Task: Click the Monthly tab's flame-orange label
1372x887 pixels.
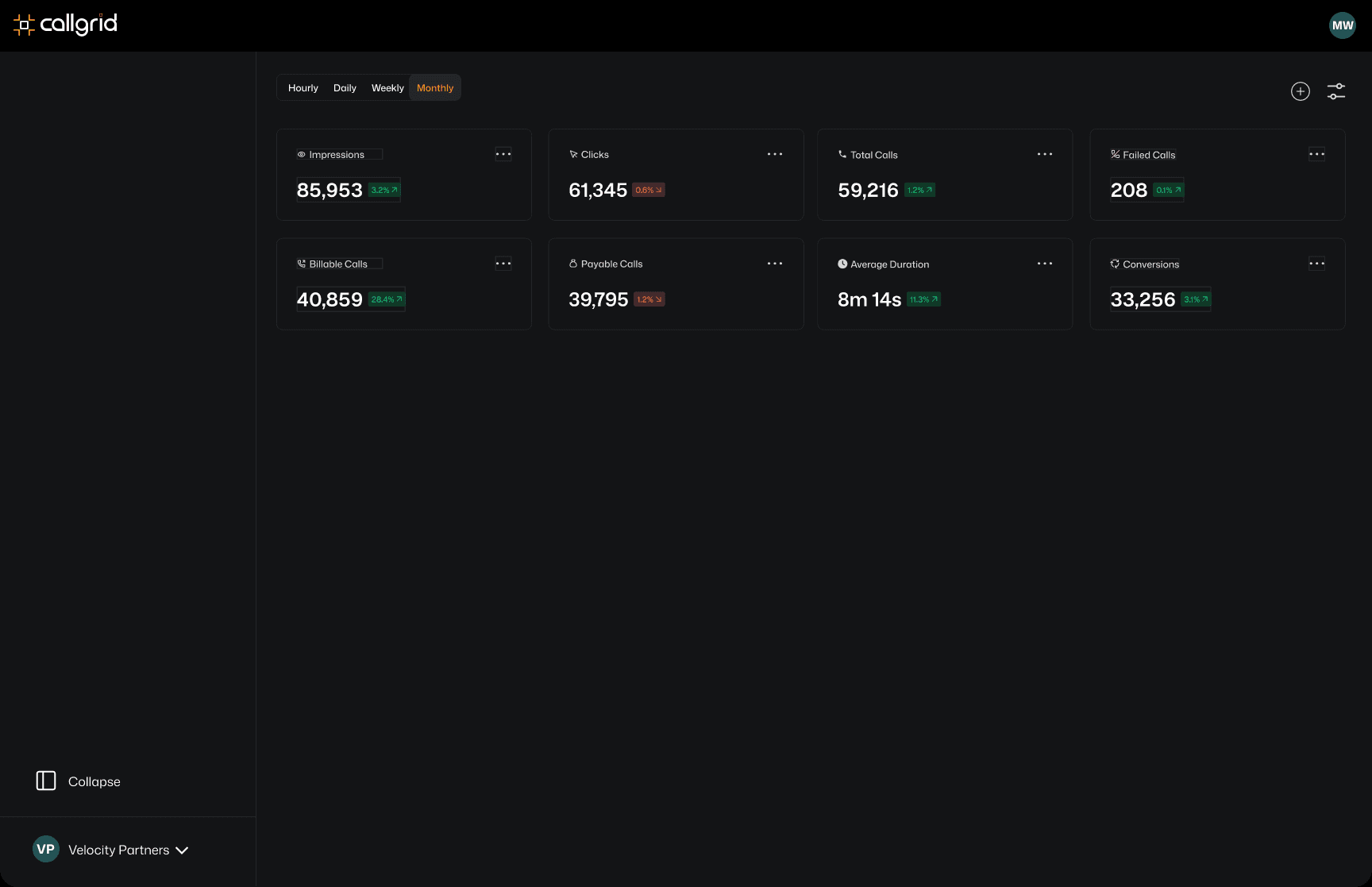Action: click(x=434, y=87)
